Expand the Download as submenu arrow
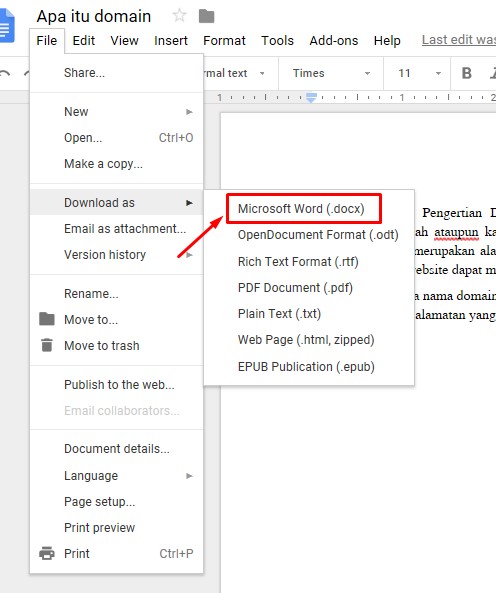496x593 pixels. 189,203
